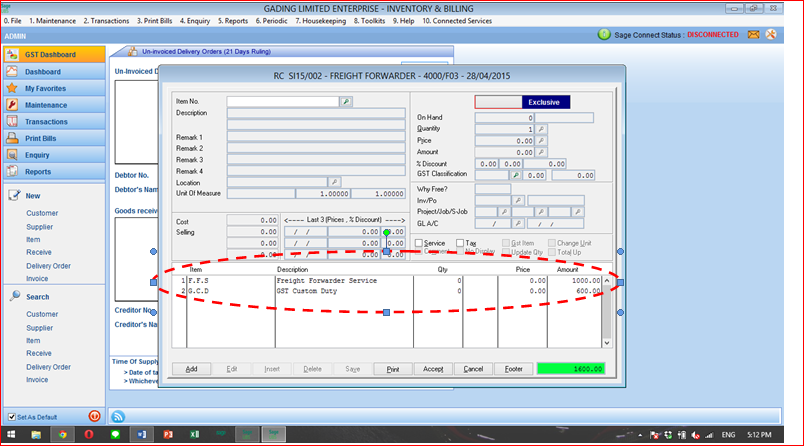804x446 pixels.
Task: Open Excel from the taskbar
Action: pyautogui.click(x=194, y=434)
